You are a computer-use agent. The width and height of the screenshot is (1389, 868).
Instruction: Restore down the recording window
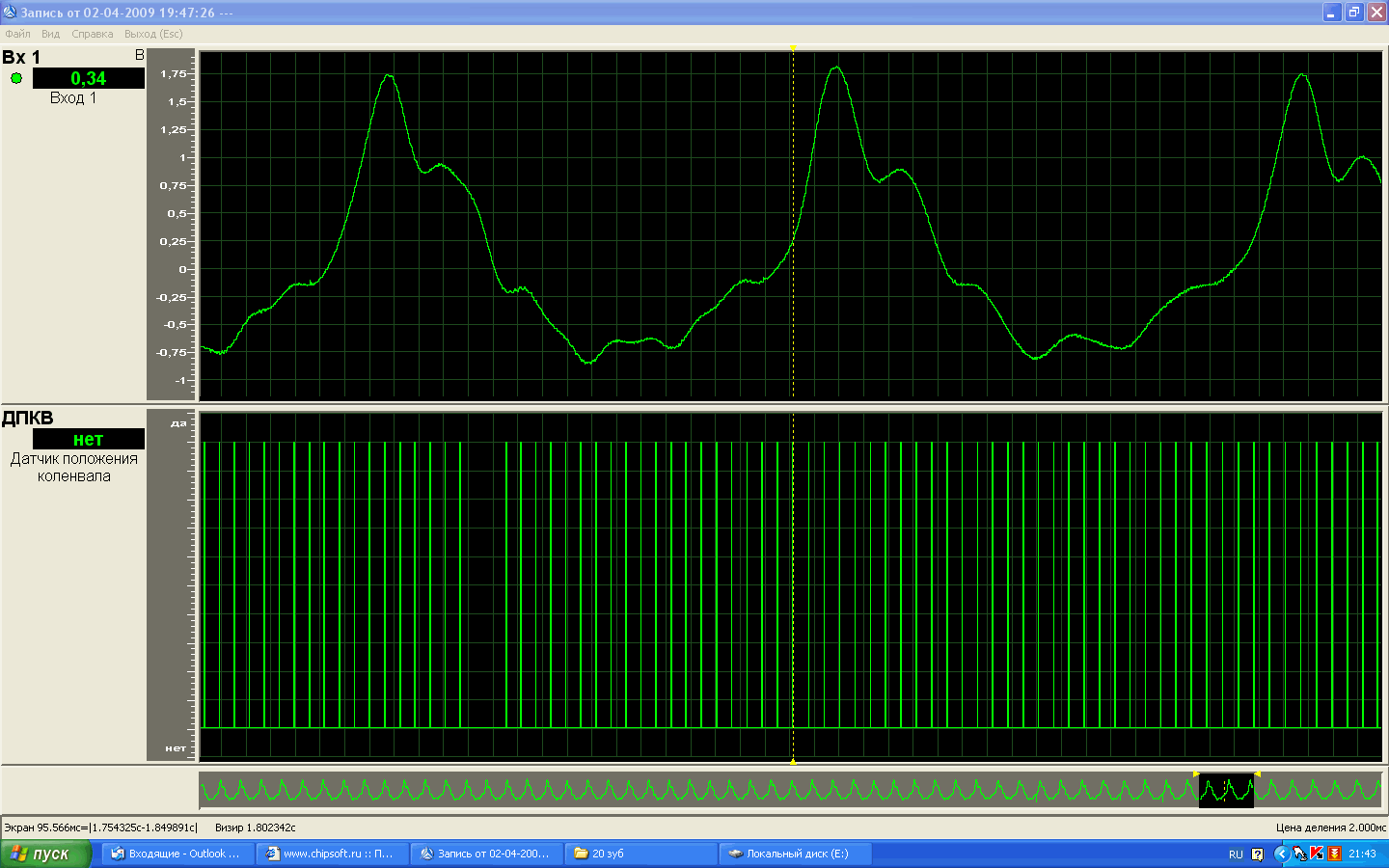[x=1354, y=12]
